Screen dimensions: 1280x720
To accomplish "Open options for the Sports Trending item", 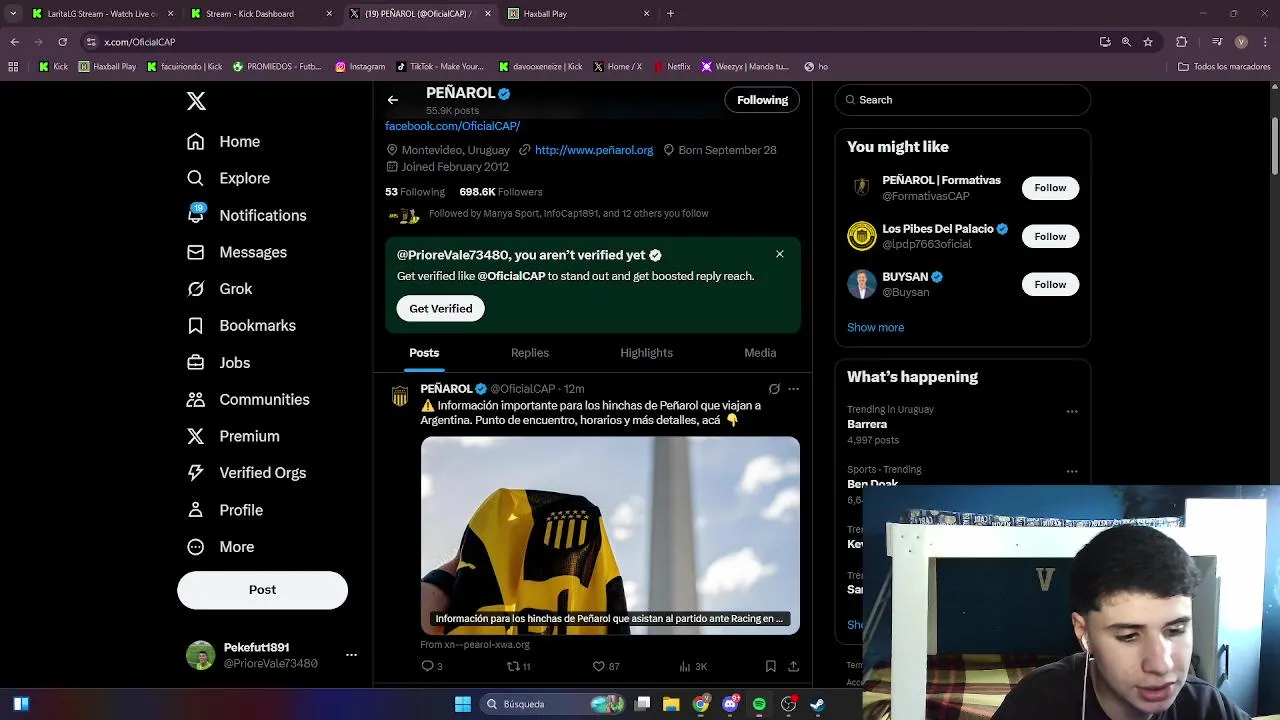I will coord(1072,471).
